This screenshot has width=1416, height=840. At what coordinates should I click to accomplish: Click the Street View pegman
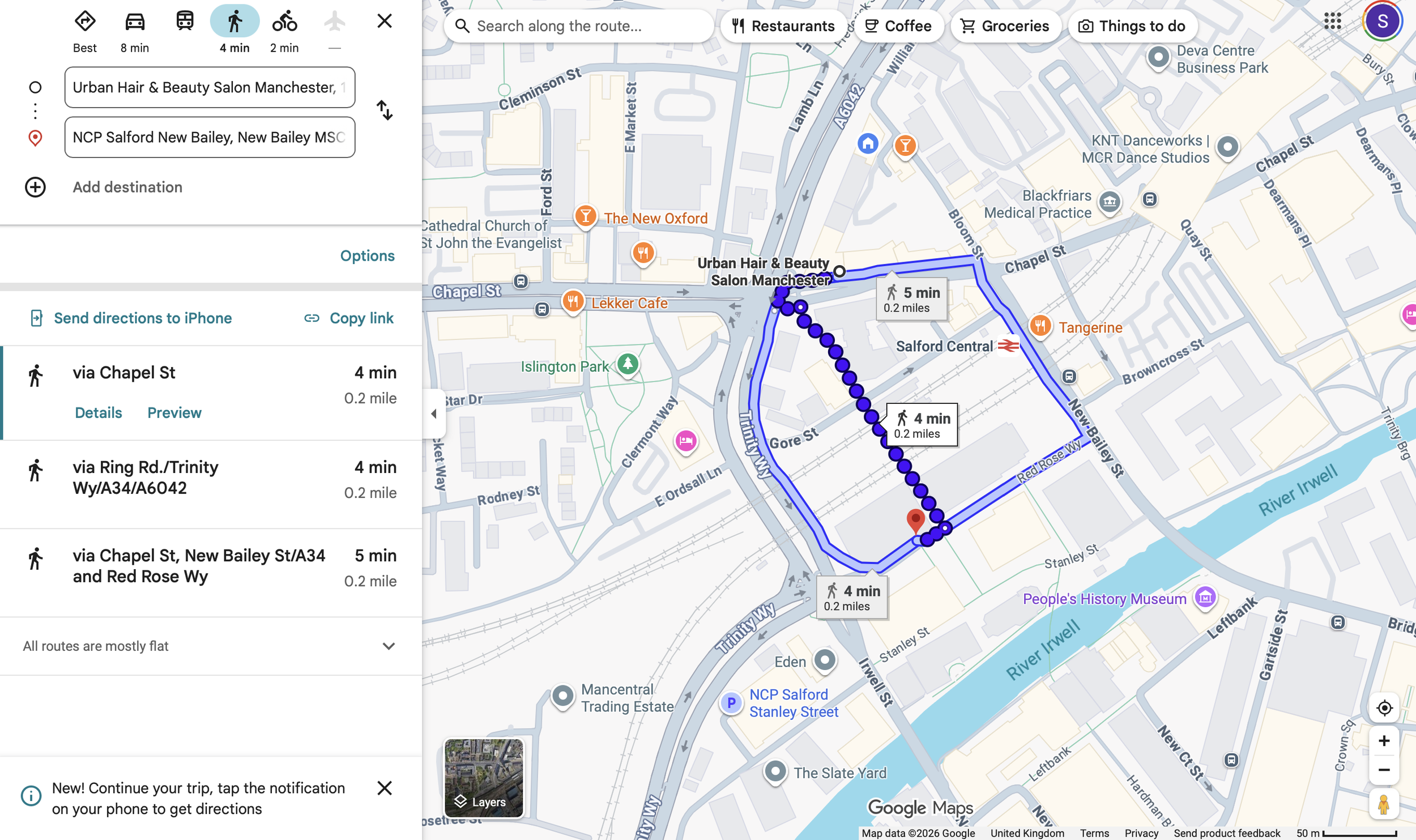1384,804
